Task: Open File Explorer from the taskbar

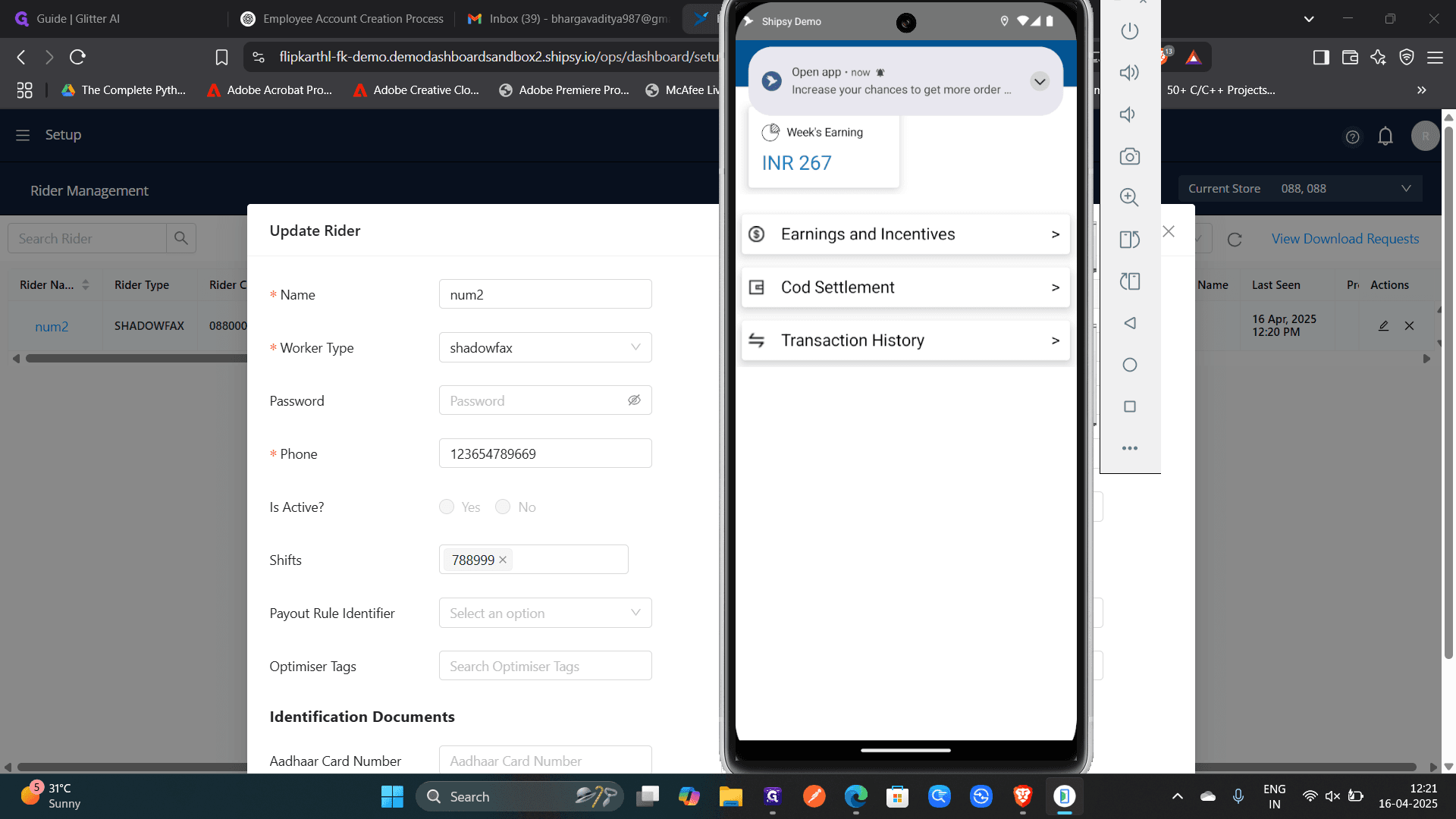Action: coord(731,796)
